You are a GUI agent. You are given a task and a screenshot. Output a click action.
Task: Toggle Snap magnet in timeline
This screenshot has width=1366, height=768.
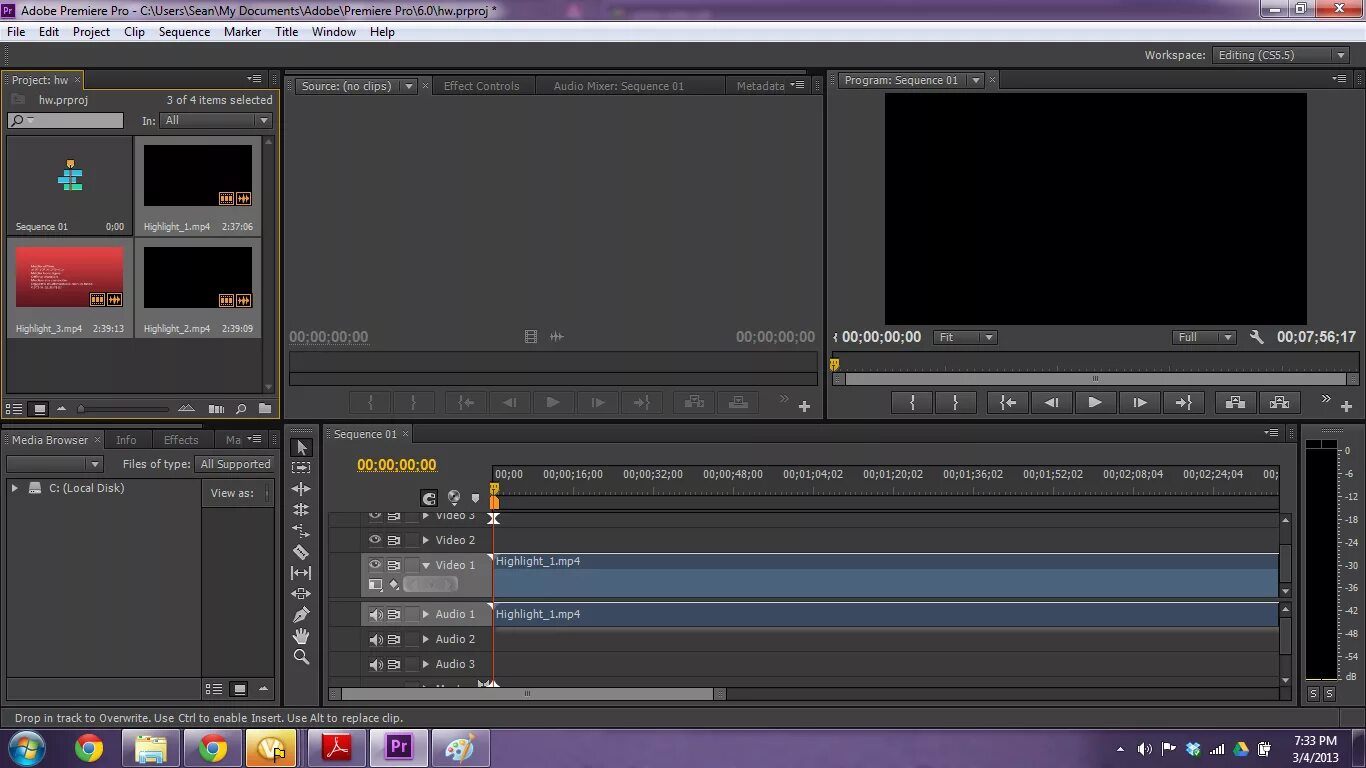[x=429, y=498]
